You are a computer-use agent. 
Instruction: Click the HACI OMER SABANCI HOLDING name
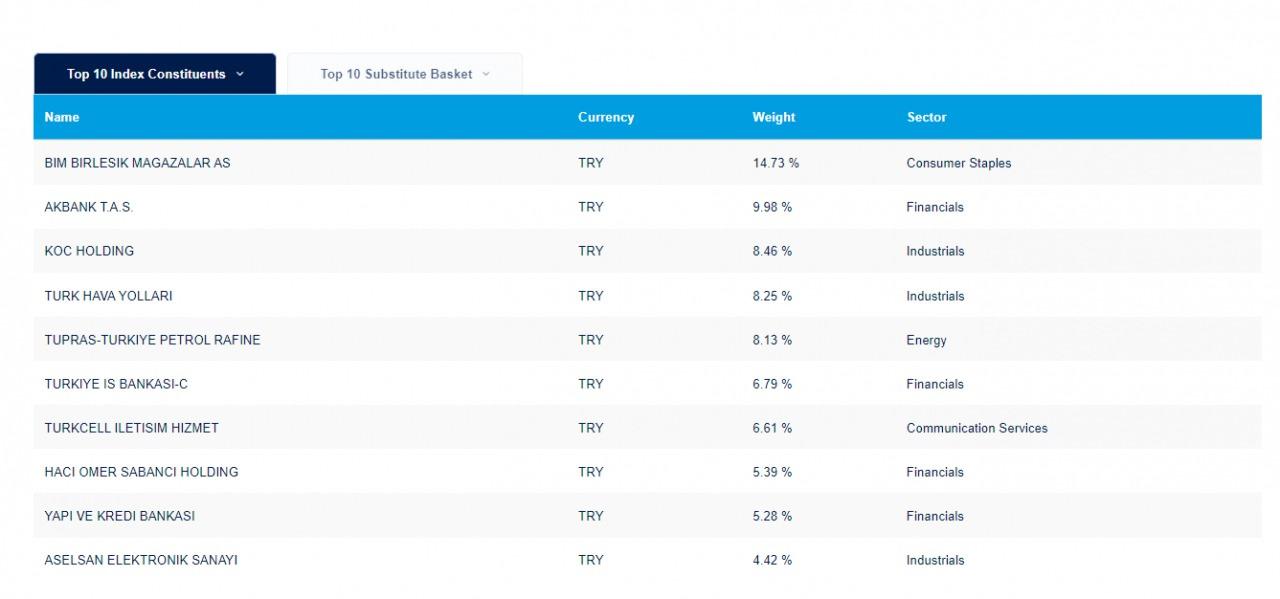(x=141, y=472)
